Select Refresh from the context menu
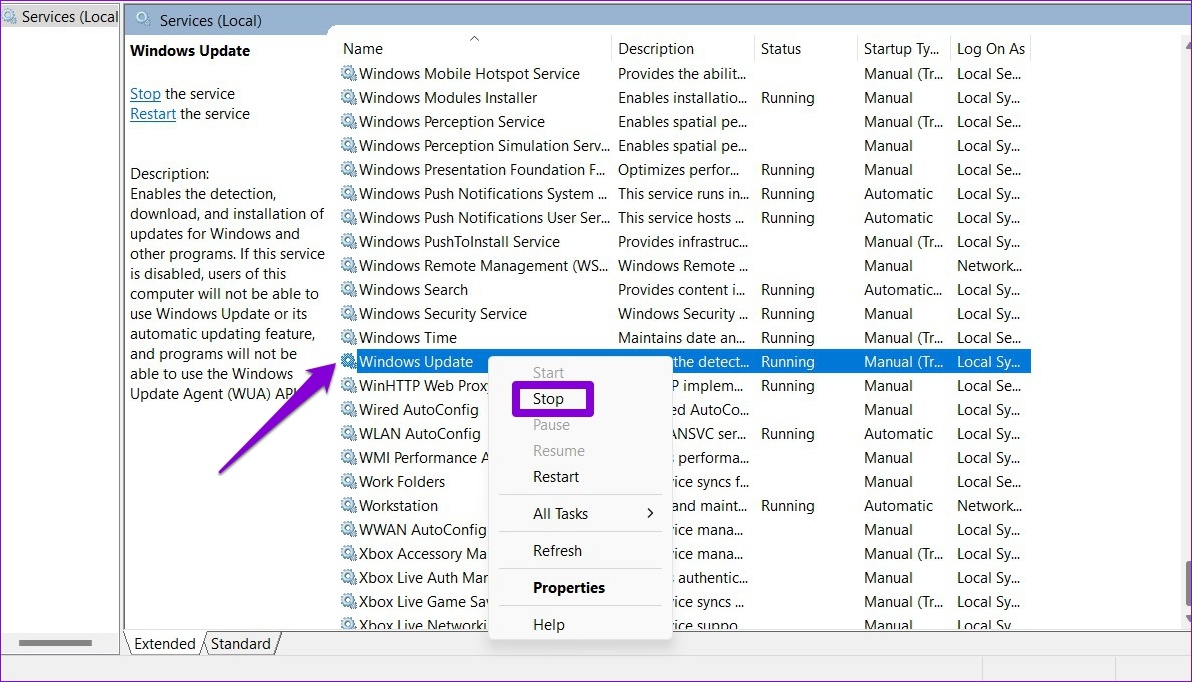Screen dimensions: 1192x682 pos(557,551)
